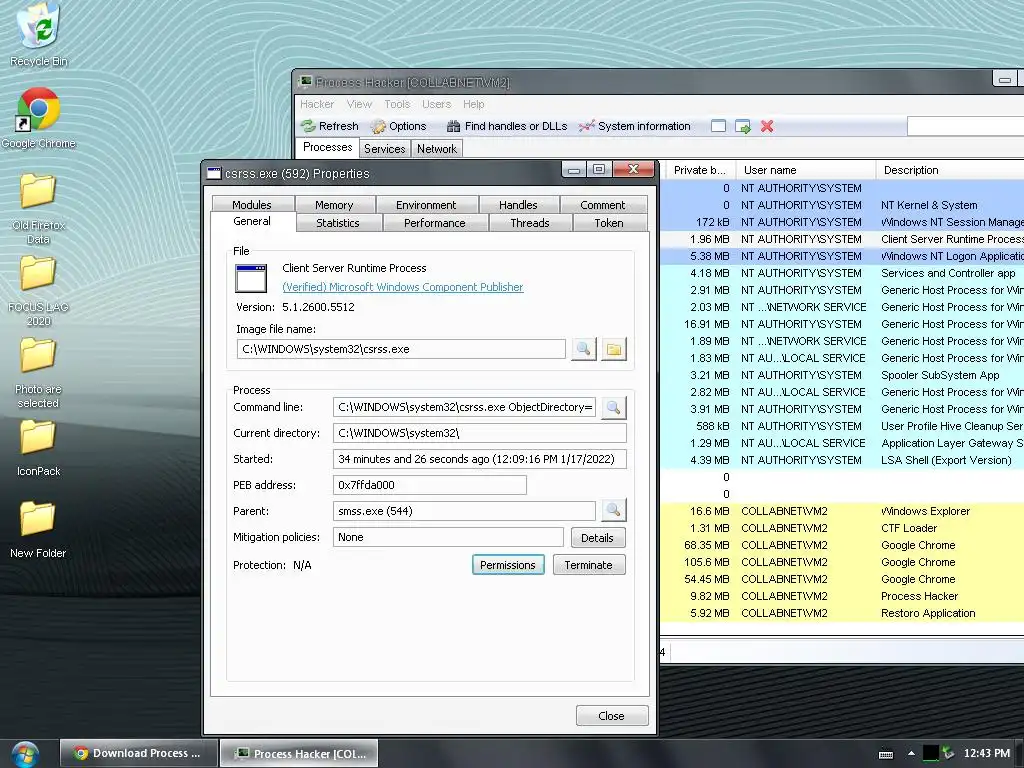This screenshot has width=1024, height=768.
Task: Open System information from the toolbar
Action: 634,126
